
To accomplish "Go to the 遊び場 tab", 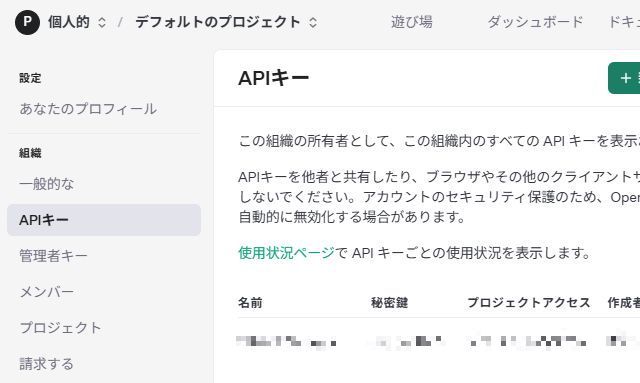I will [x=411, y=22].
